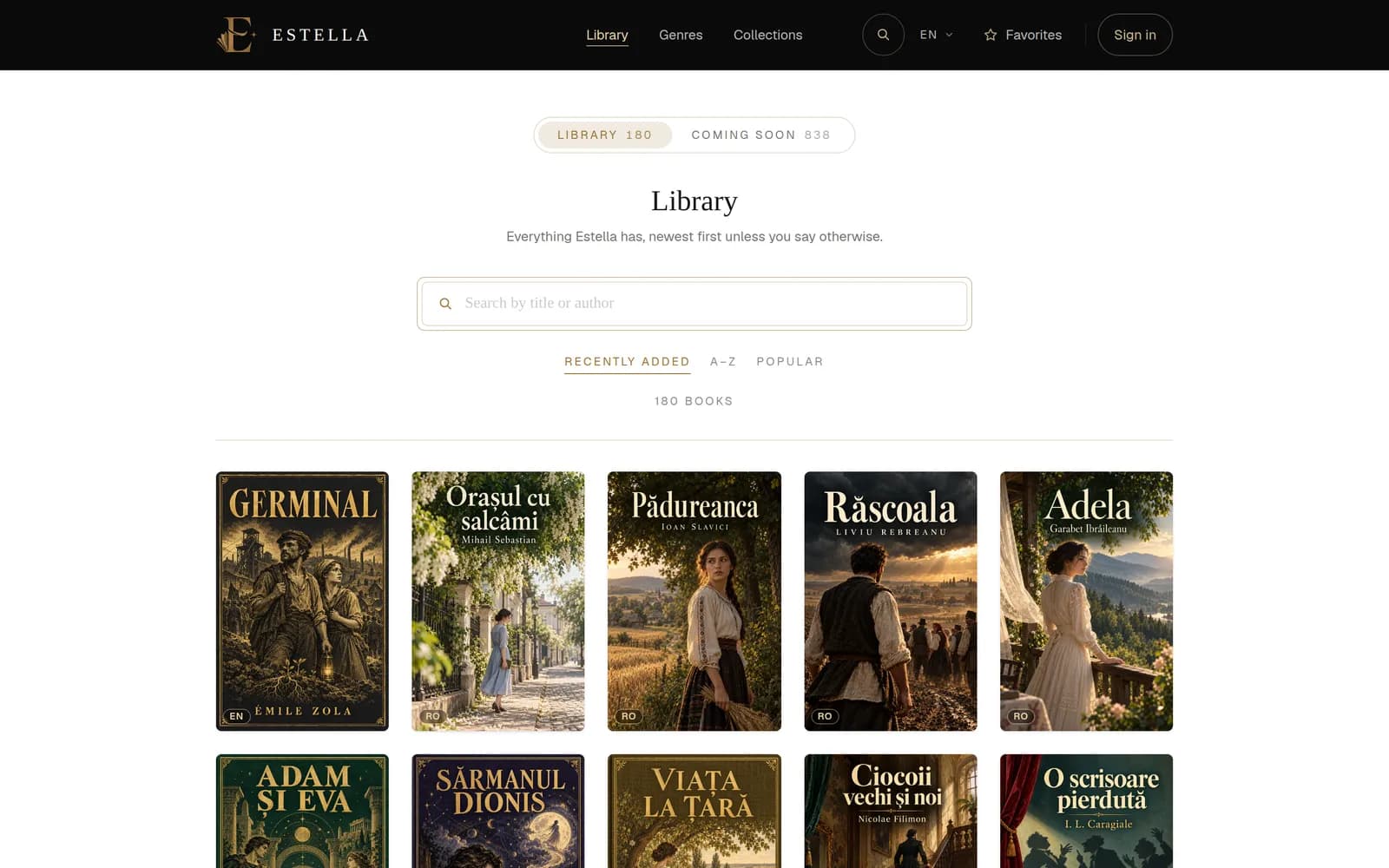The height and width of the screenshot is (868, 1389).
Task: Click the RO badge on Pădureanca cover
Action: pos(629,716)
